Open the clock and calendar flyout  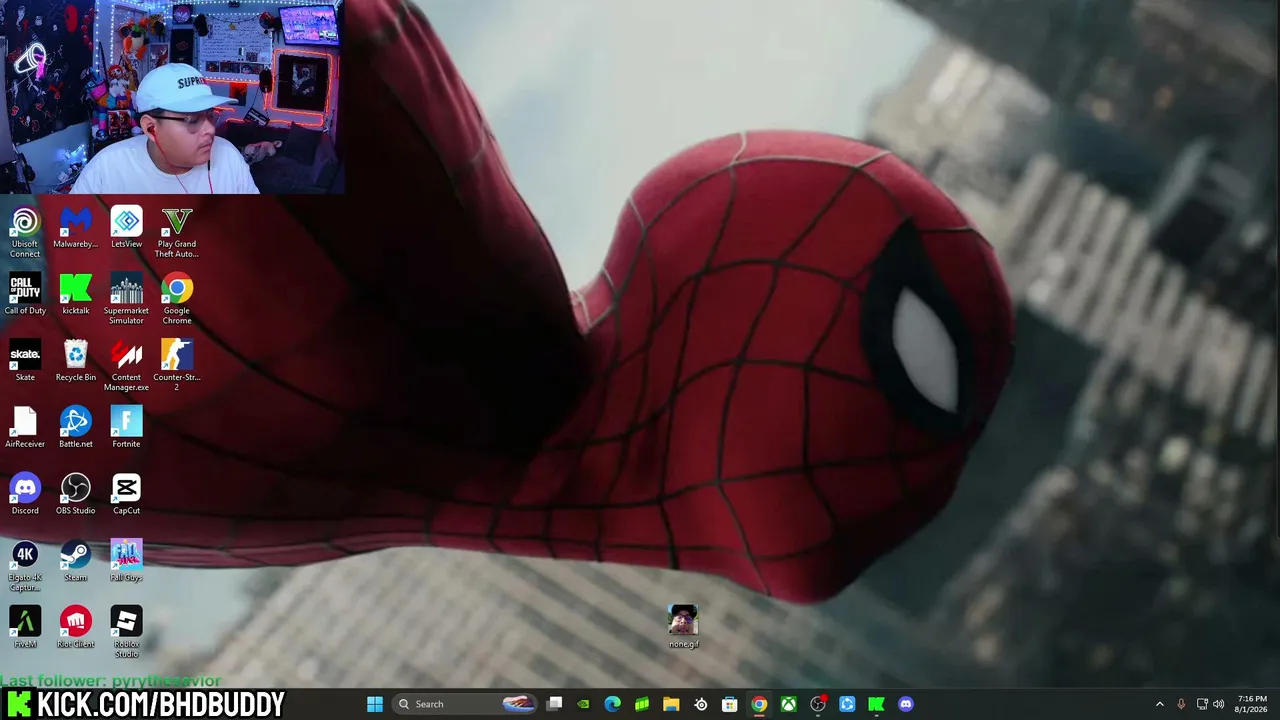click(x=1252, y=704)
